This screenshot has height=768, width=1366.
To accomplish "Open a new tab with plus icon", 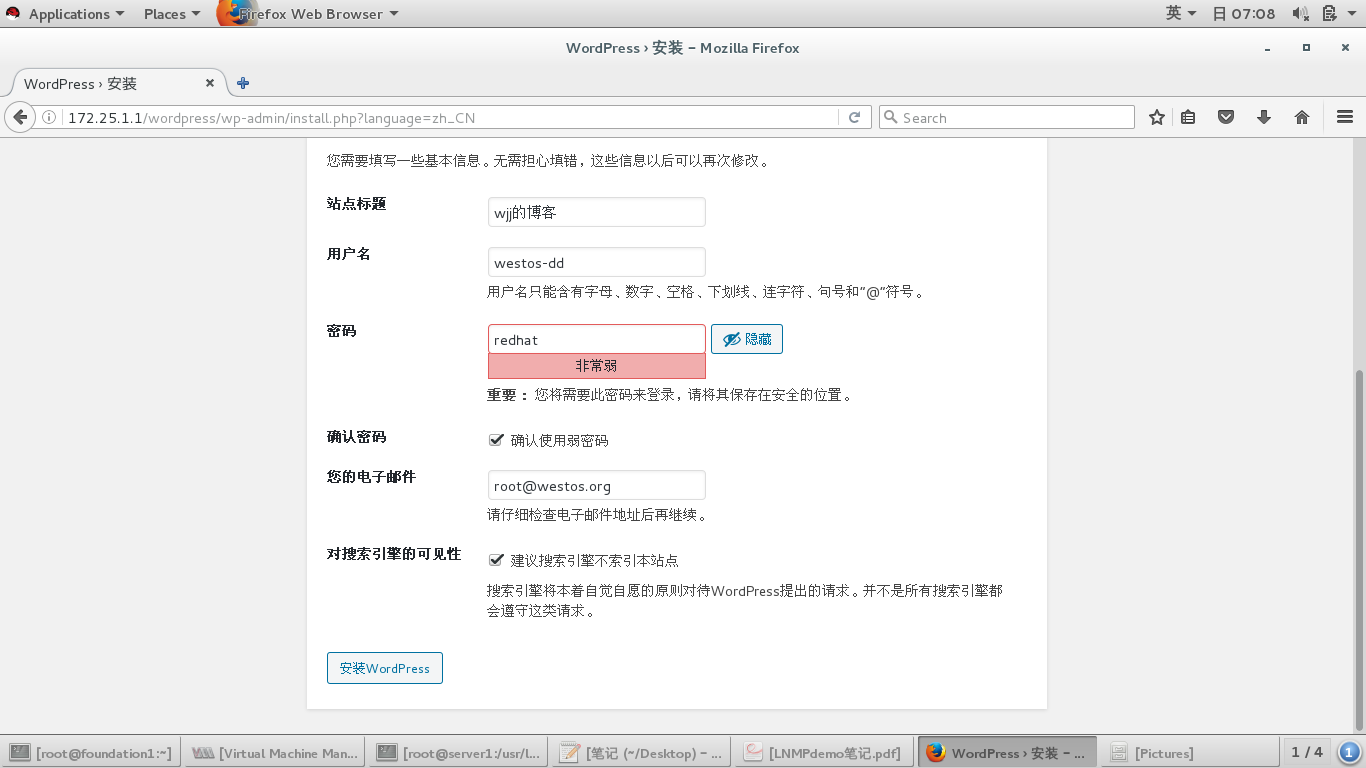I will pyautogui.click(x=242, y=84).
